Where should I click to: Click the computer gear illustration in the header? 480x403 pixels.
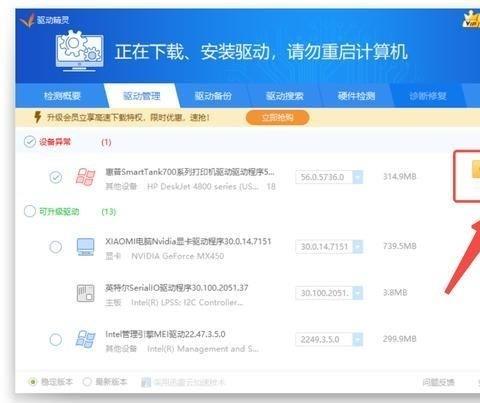click(x=80, y=51)
